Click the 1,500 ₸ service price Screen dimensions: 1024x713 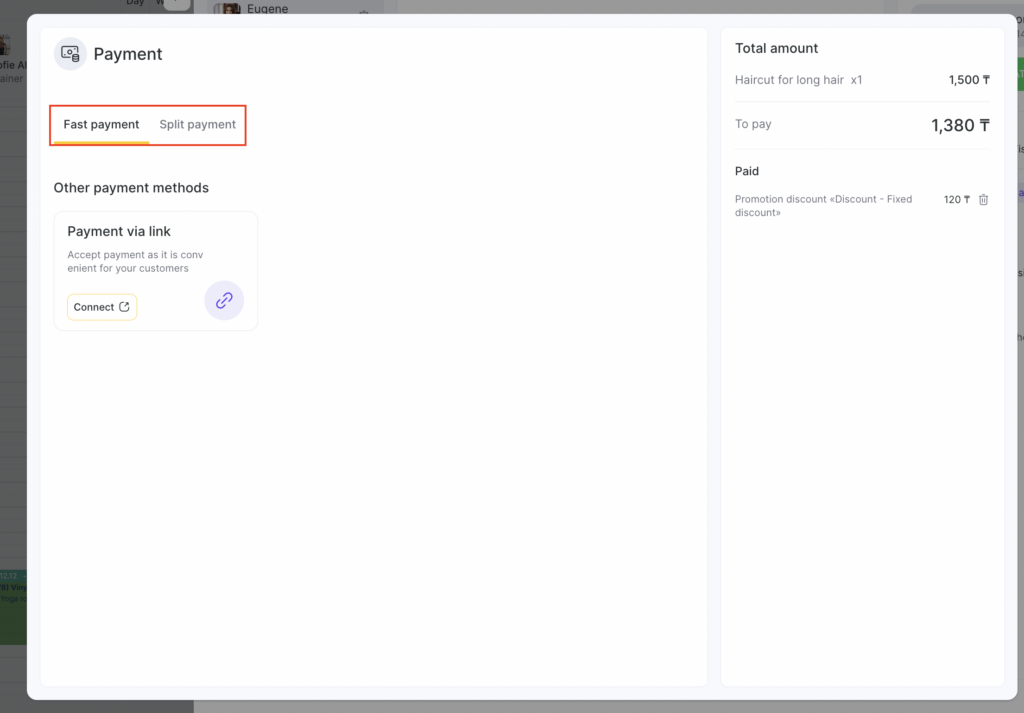(968, 80)
